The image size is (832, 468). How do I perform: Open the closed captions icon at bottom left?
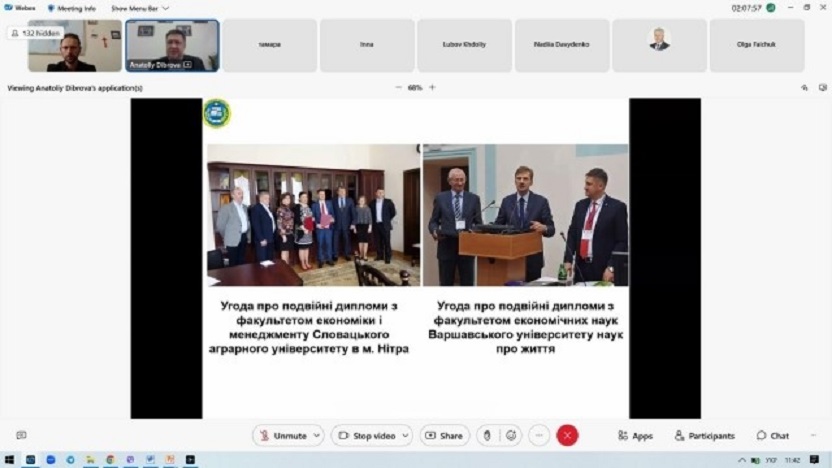[x=21, y=435]
